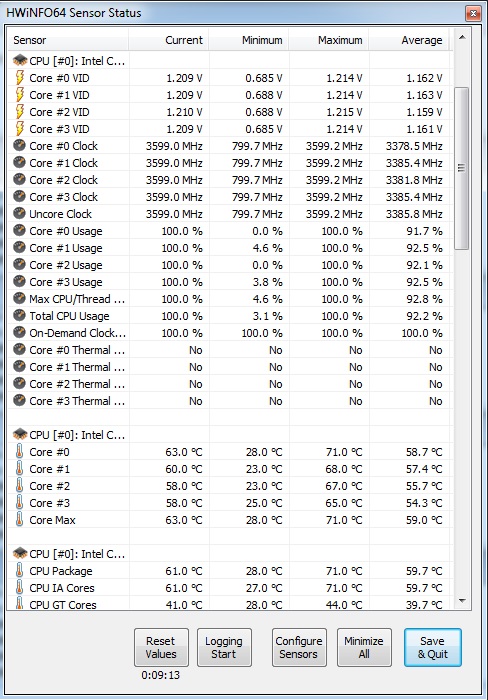Select the gauge icon beside Core #0 Clock

coord(19,146)
